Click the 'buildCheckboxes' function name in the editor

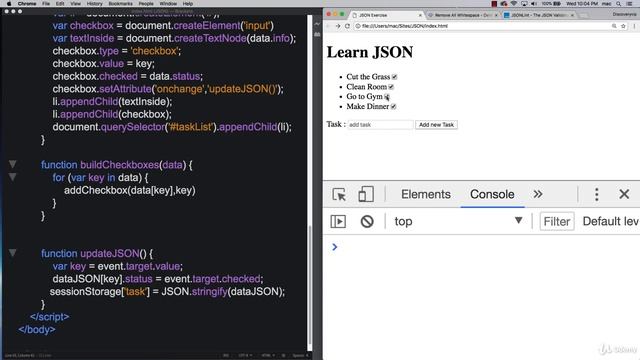point(119,165)
